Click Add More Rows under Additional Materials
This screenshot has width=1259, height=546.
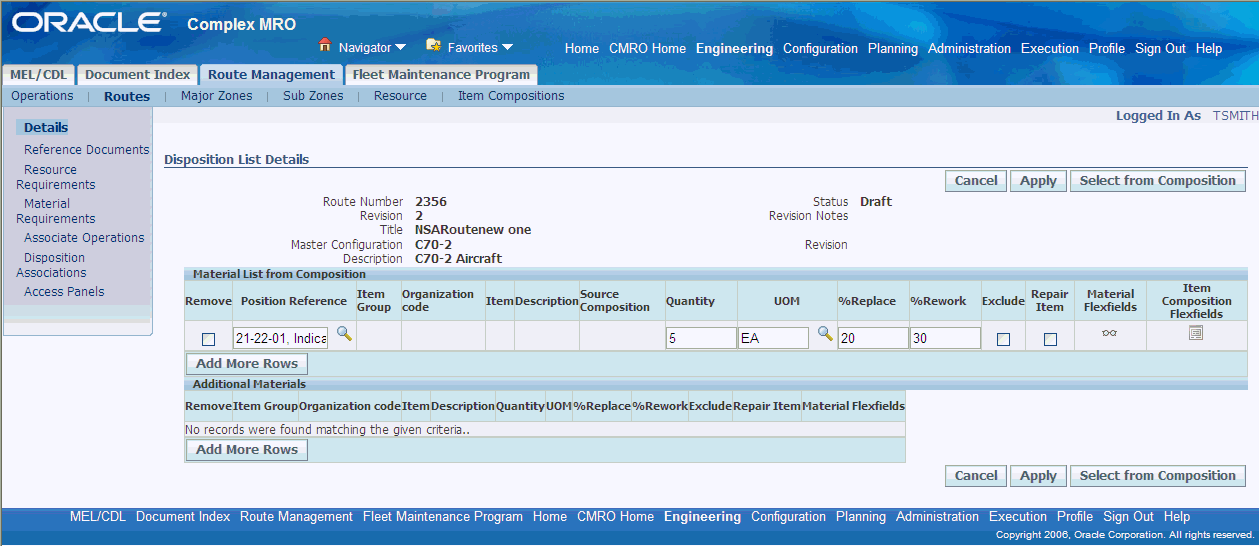247,450
